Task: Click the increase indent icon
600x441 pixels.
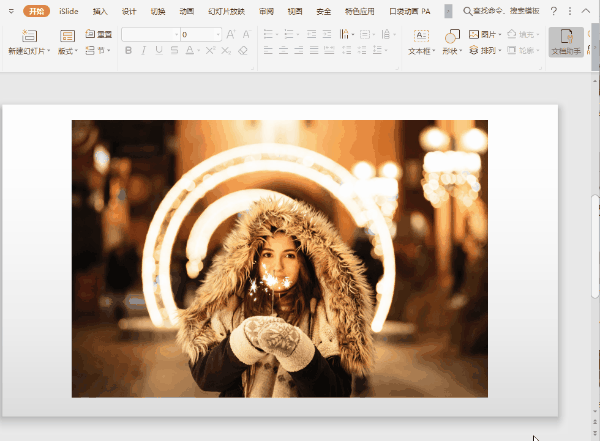Action: pyautogui.click(x=327, y=34)
